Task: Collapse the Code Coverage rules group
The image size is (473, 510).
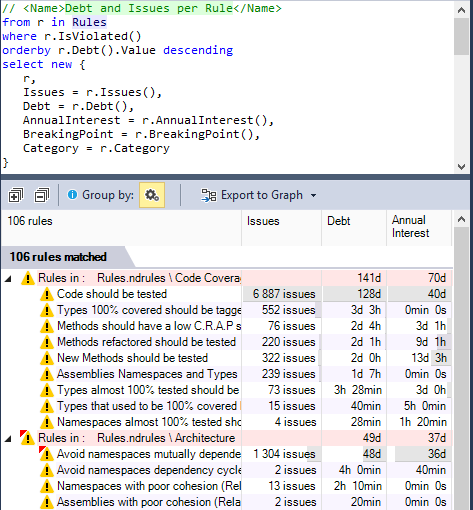Action: [x=8, y=279]
